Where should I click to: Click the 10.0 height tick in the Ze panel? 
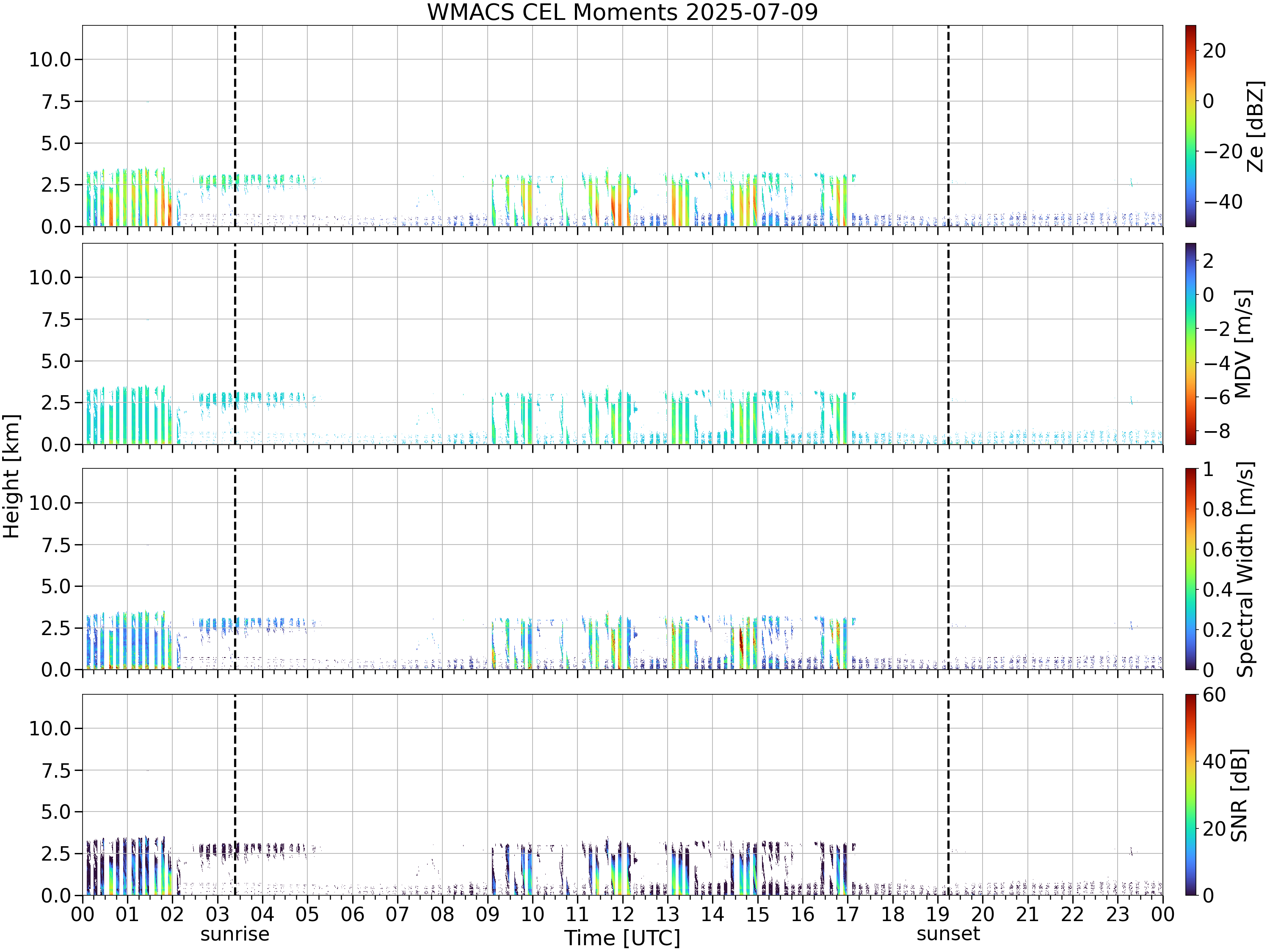pos(50,59)
